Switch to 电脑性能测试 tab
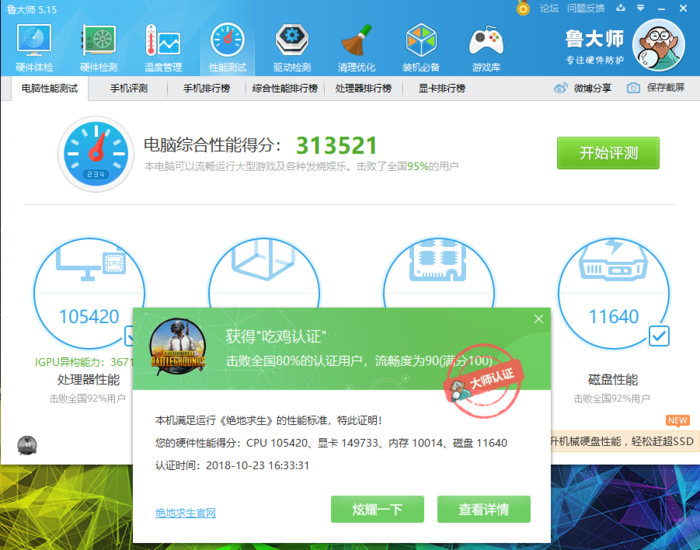The image size is (700, 550). [x=50, y=88]
